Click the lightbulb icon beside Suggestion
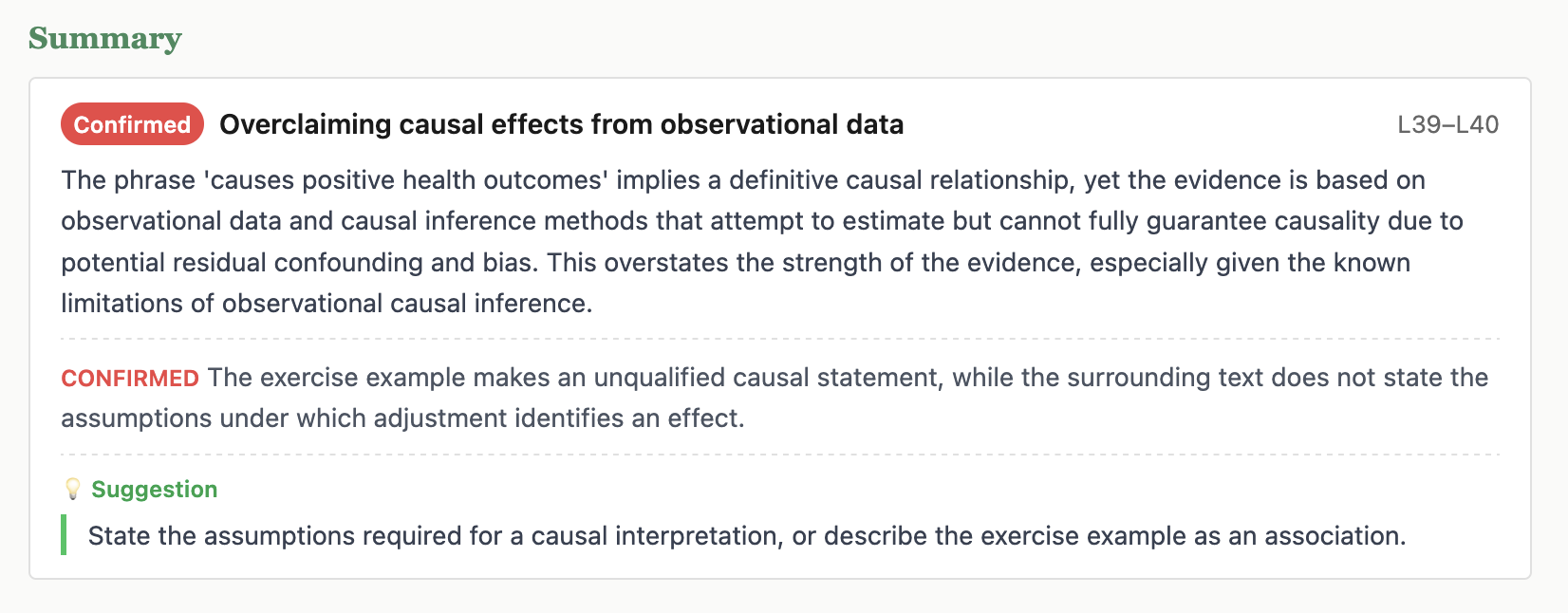The width and height of the screenshot is (1568, 613). point(72,489)
